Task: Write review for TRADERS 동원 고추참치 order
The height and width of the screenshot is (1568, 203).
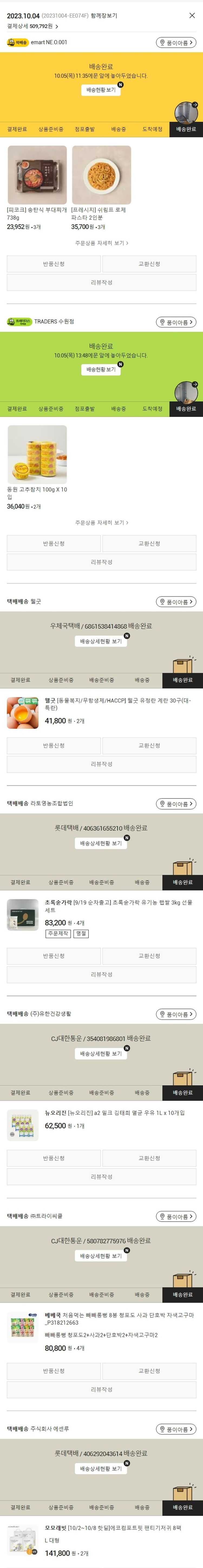Action: (x=101, y=562)
